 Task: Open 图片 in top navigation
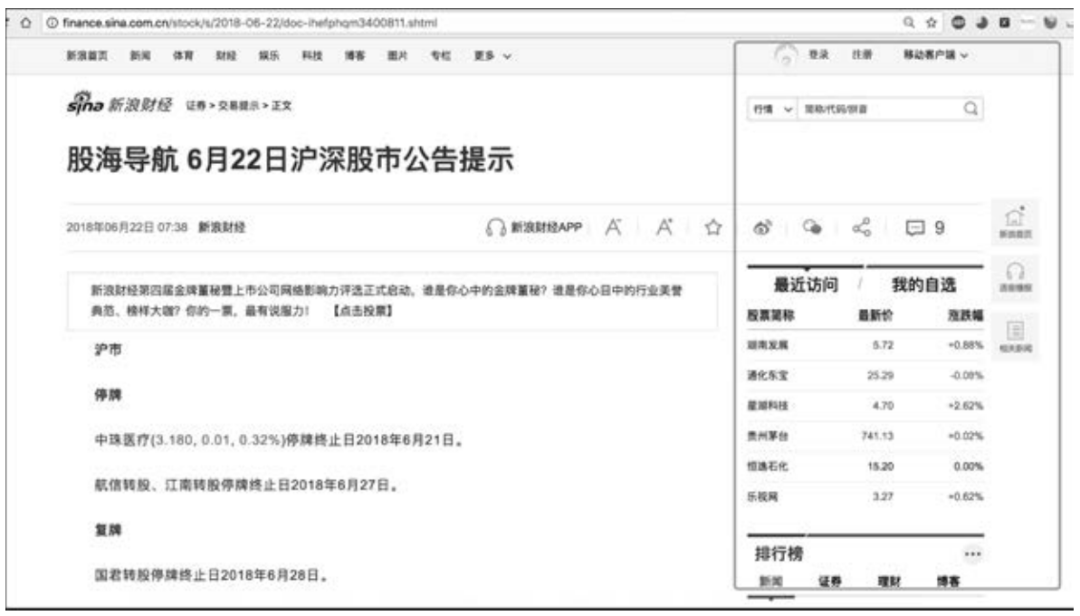coord(397,56)
